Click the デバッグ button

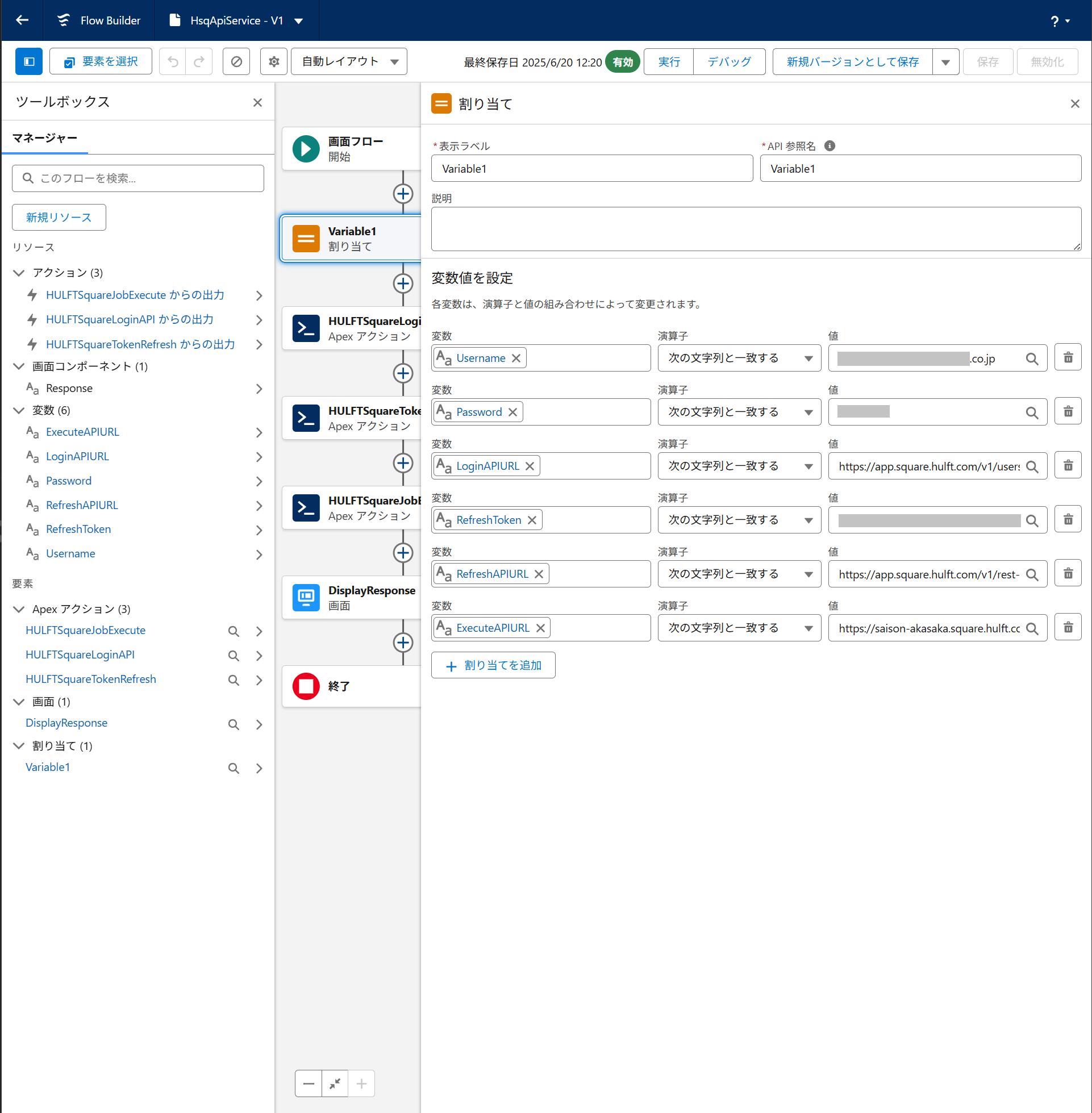pos(728,61)
